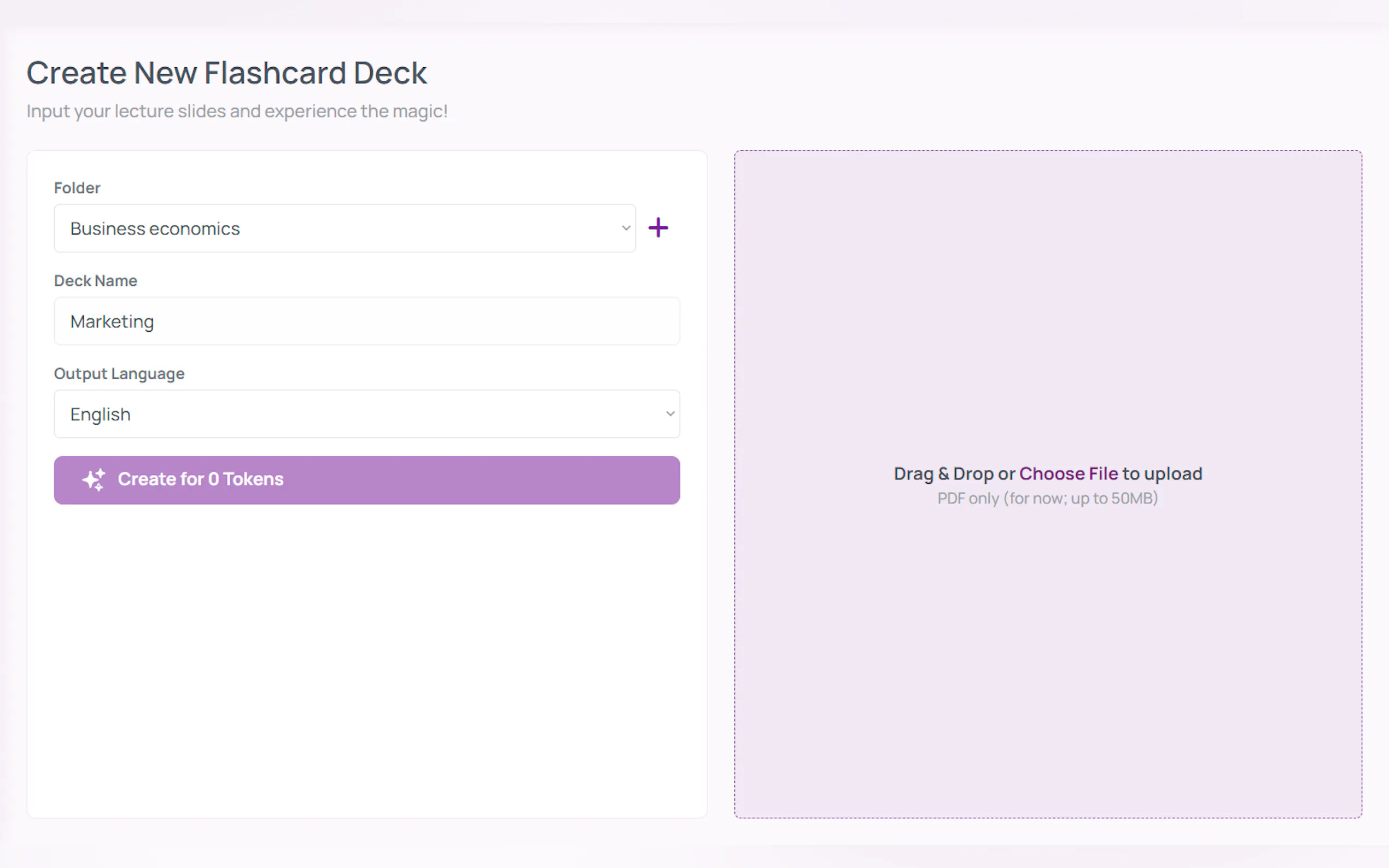
Task: Click the 'Drag & Drop or' text
Action: tap(954, 473)
